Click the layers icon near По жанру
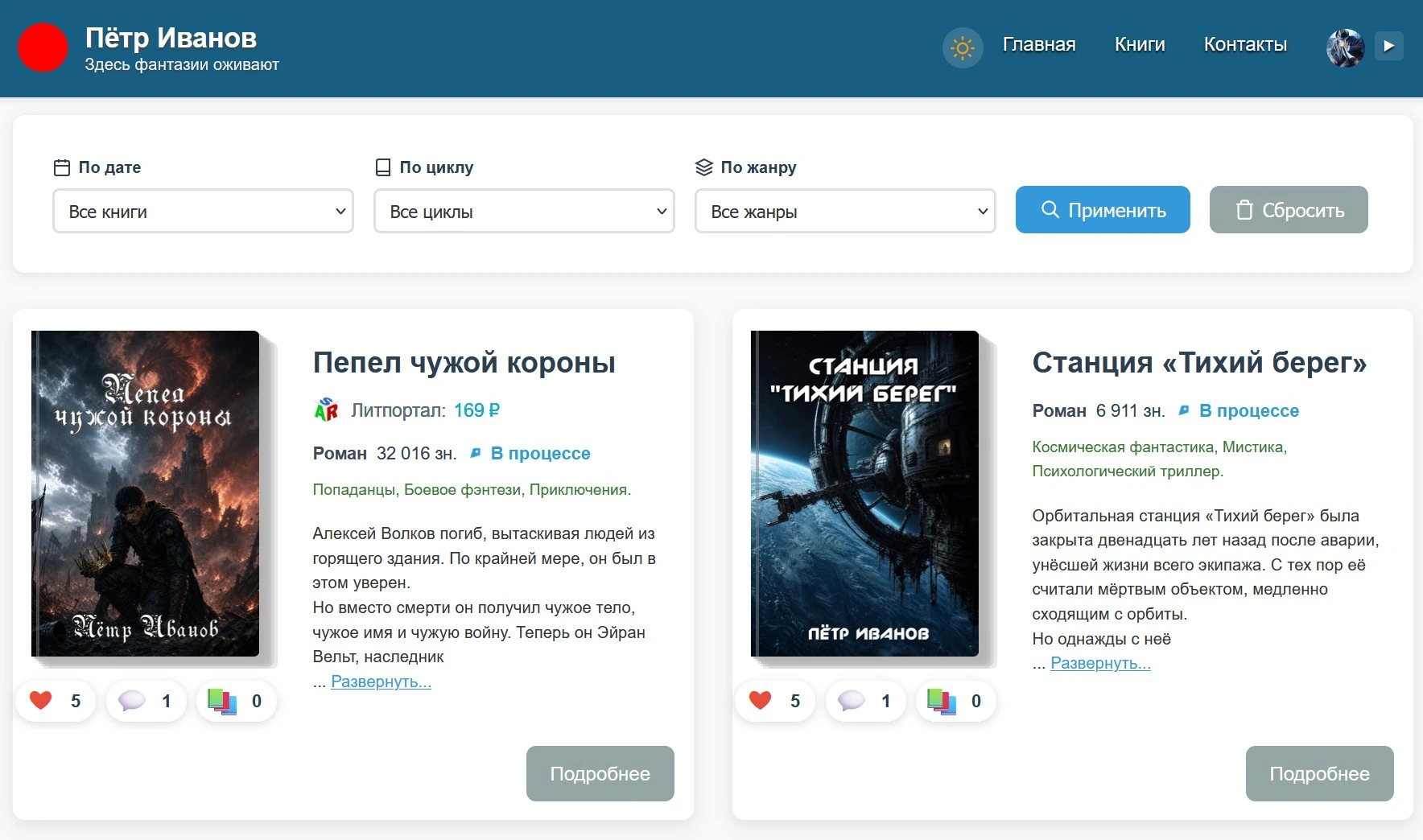The image size is (1423, 840). [x=704, y=167]
